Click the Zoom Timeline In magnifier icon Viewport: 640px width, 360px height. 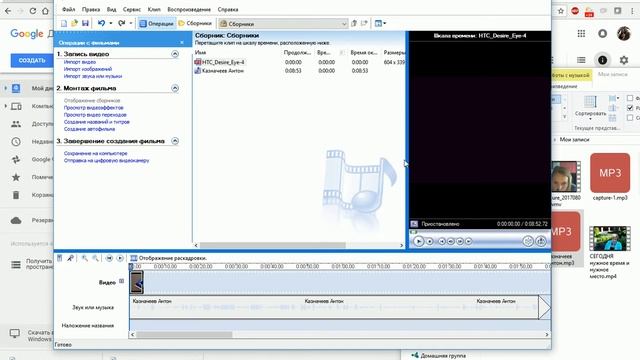click(x=84, y=258)
